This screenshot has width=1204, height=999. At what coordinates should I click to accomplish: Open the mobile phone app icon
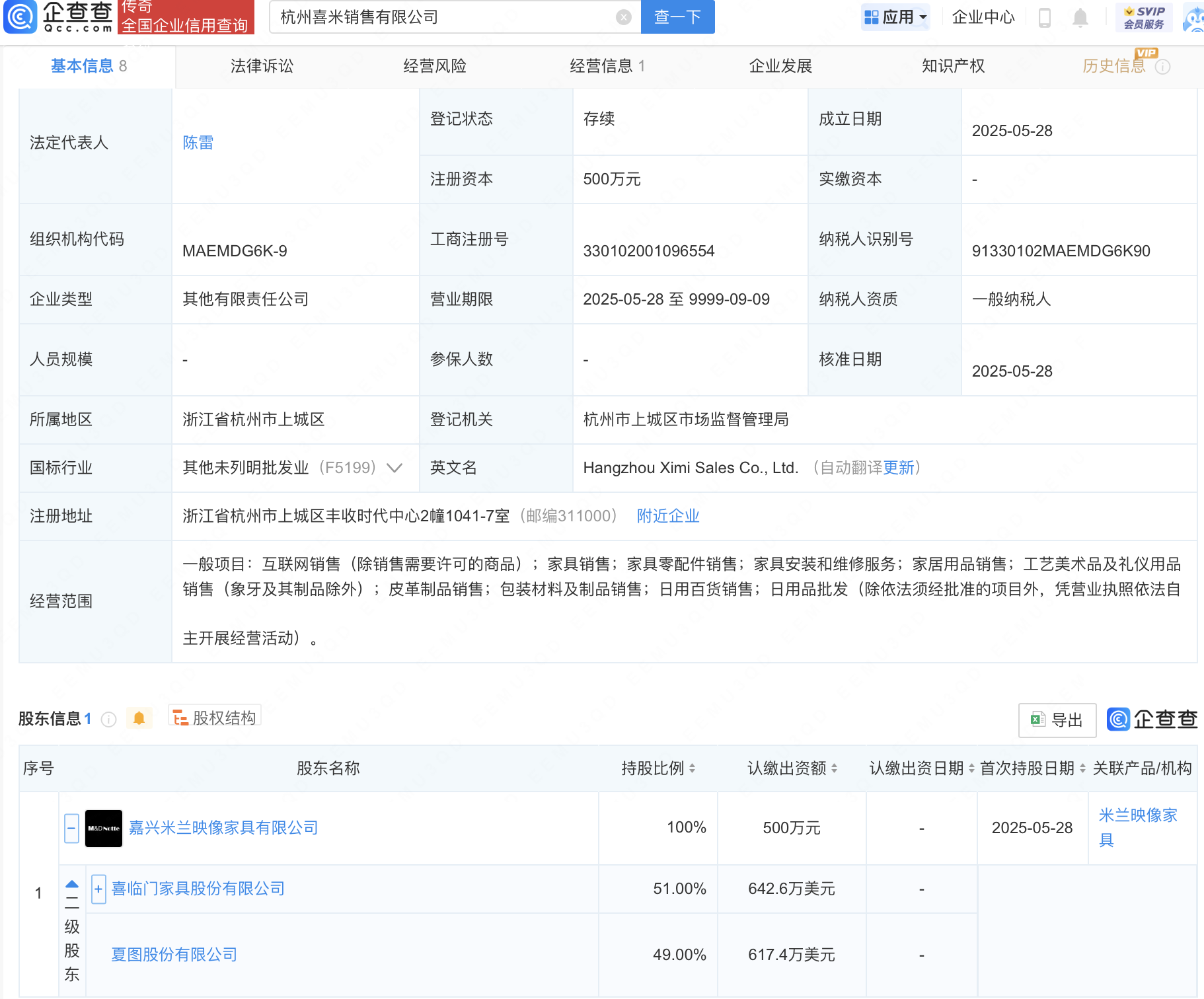(x=1045, y=17)
